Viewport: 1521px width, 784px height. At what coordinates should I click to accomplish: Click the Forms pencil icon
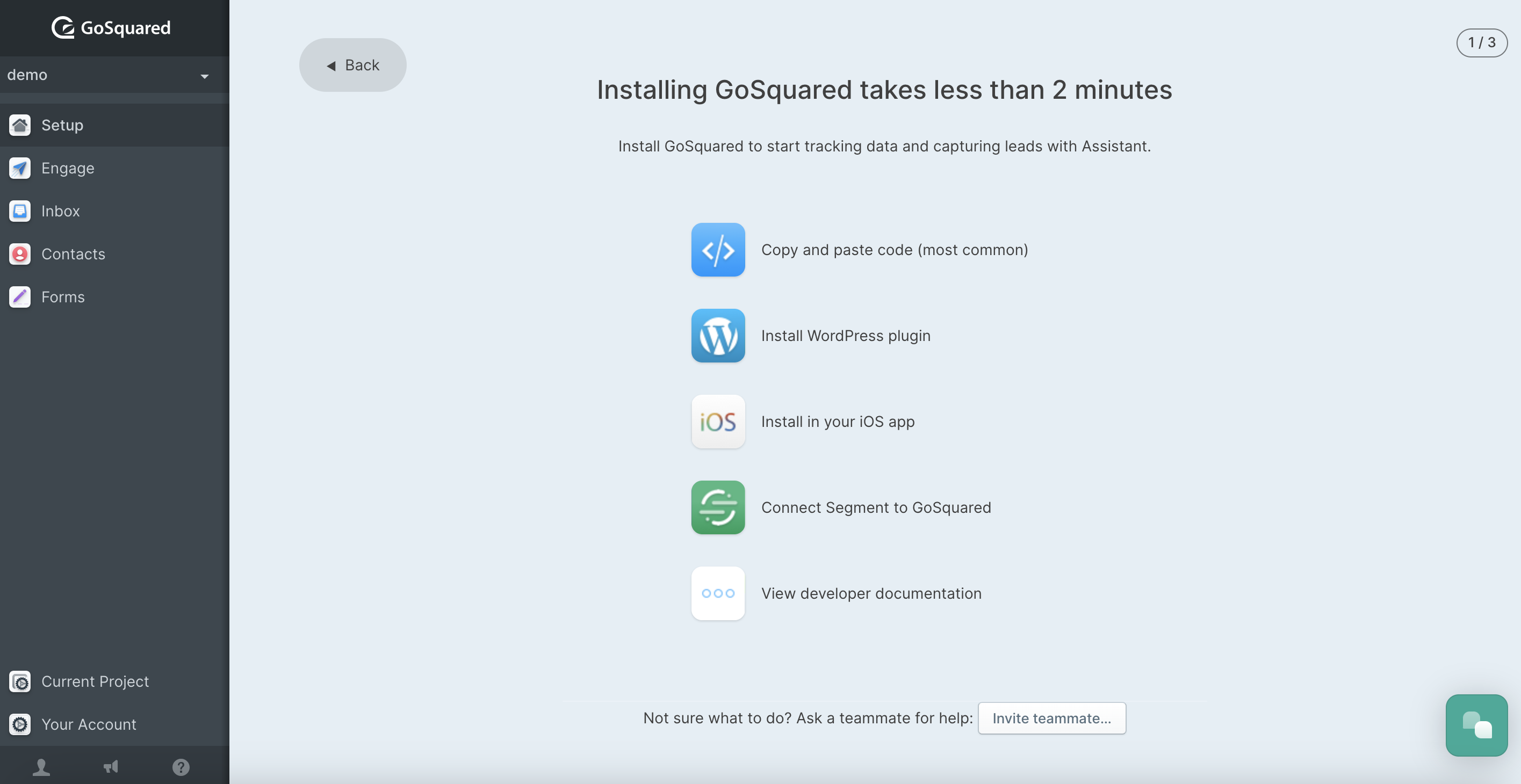click(x=20, y=297)
